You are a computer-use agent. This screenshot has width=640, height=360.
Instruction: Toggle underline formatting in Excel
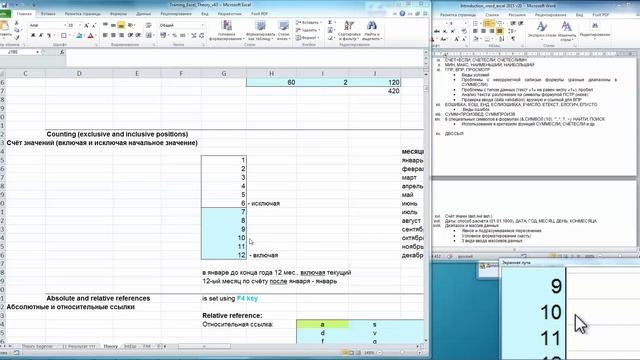click(x=49, y=36)
